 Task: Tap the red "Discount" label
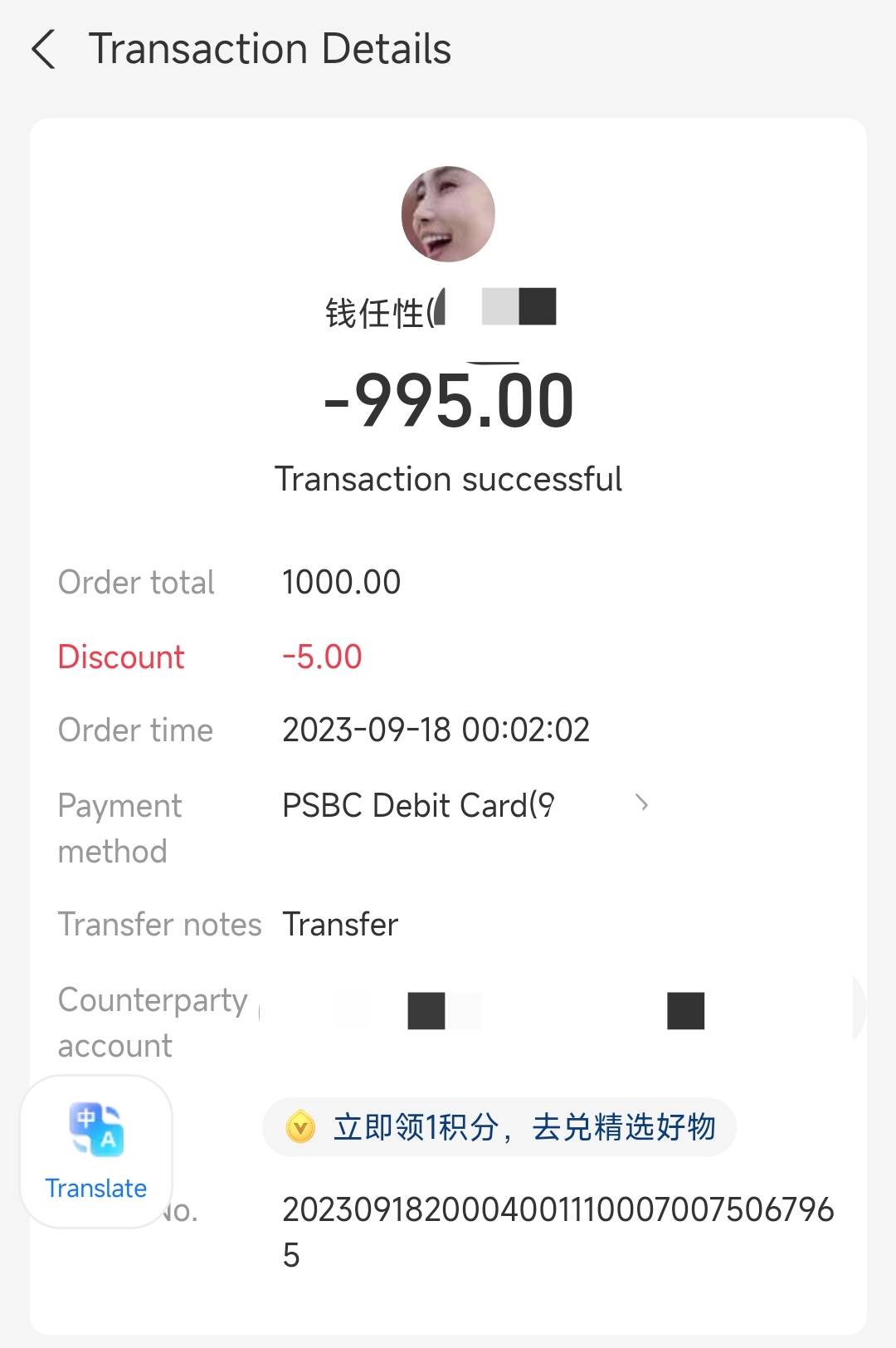[121, 657]
